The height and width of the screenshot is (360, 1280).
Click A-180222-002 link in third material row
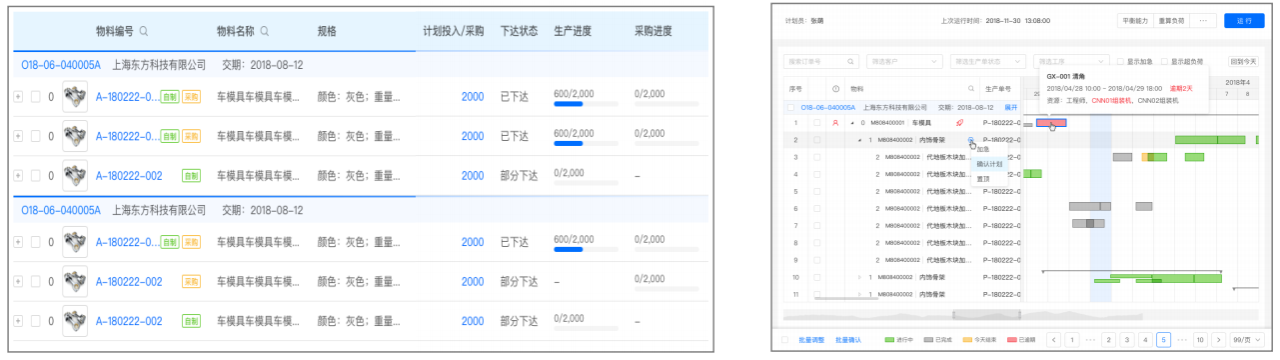(129, 176)
